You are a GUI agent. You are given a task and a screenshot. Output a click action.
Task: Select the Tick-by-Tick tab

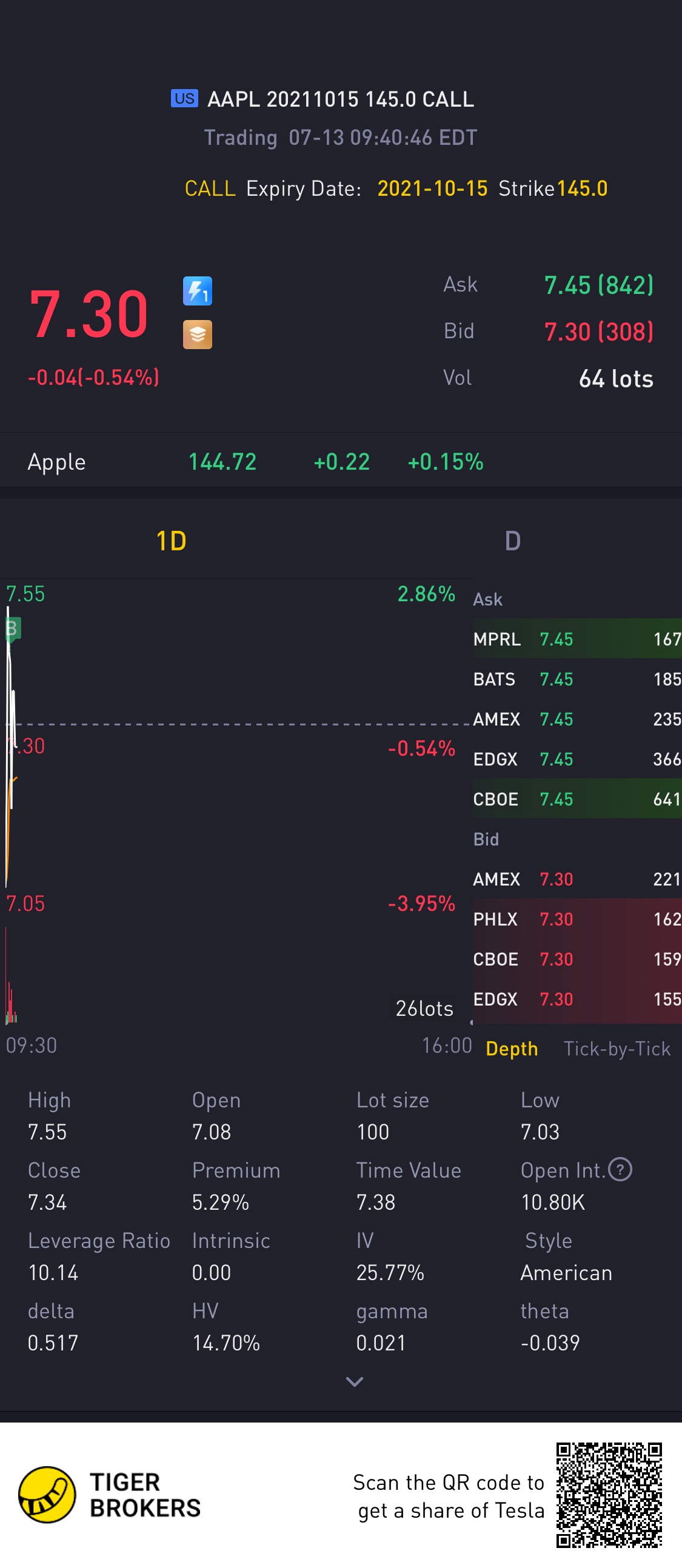click(617, 1049)
